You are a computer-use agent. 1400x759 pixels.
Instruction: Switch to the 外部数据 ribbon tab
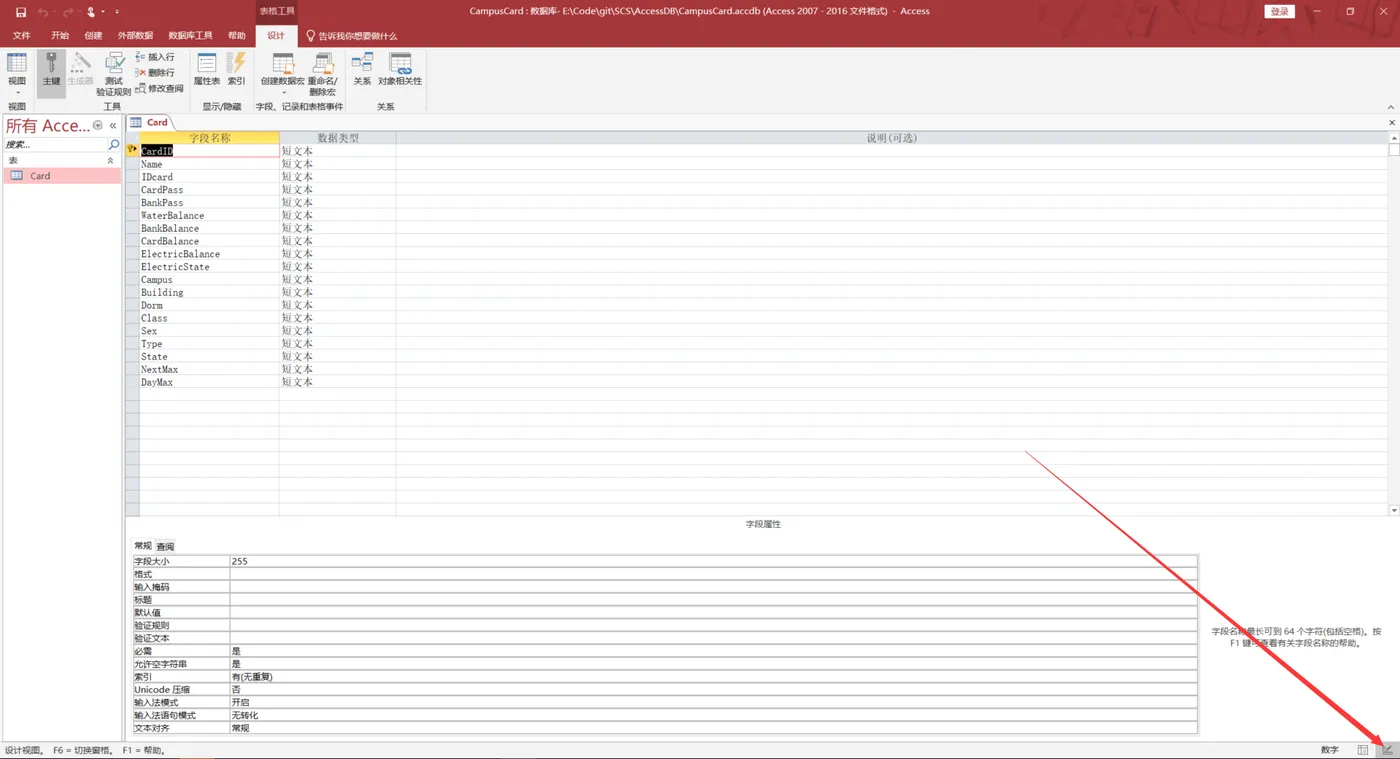(x=135, y=36)
